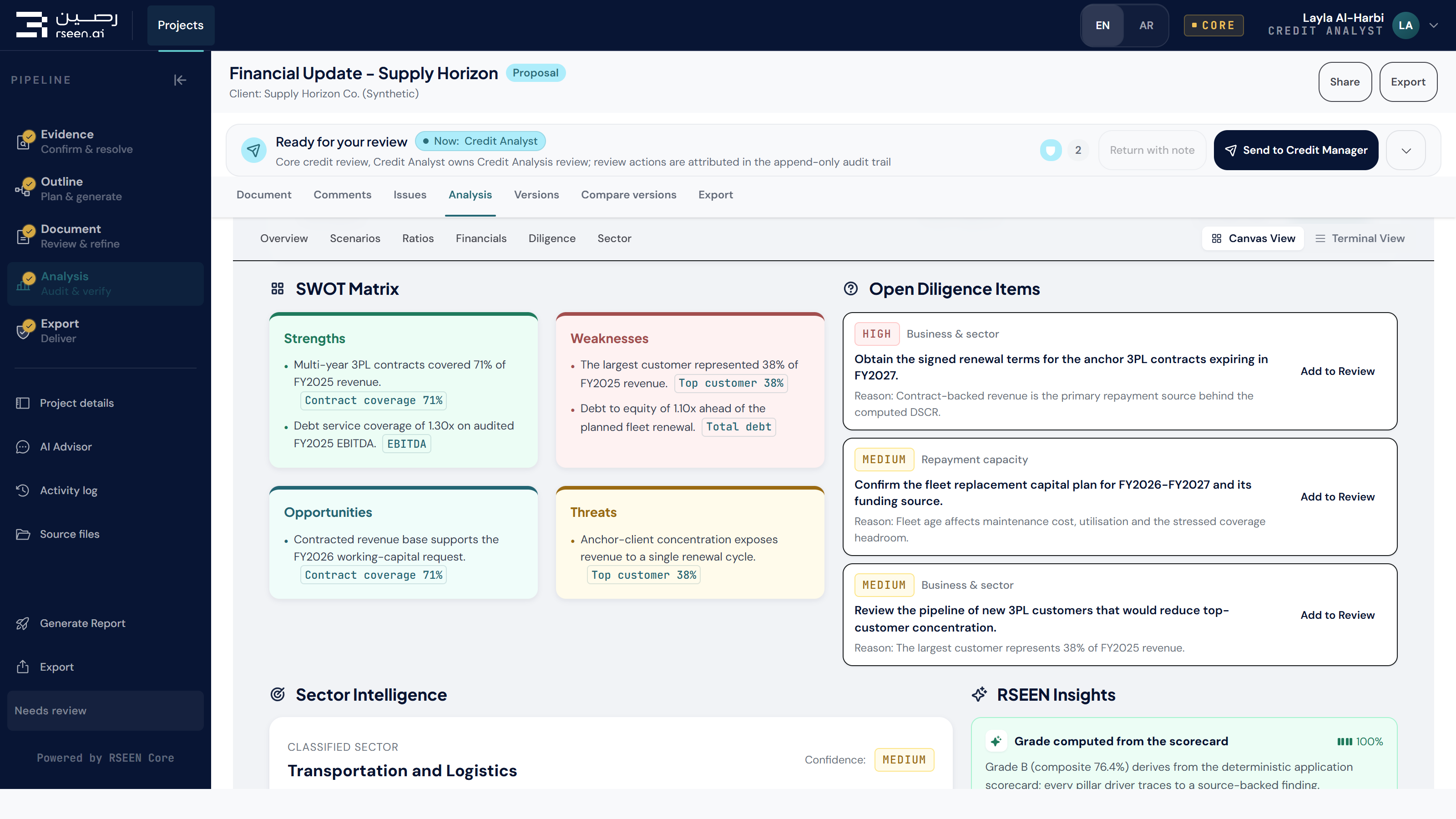
Task: Switch to Terminal View
Action: (1360, 238)
